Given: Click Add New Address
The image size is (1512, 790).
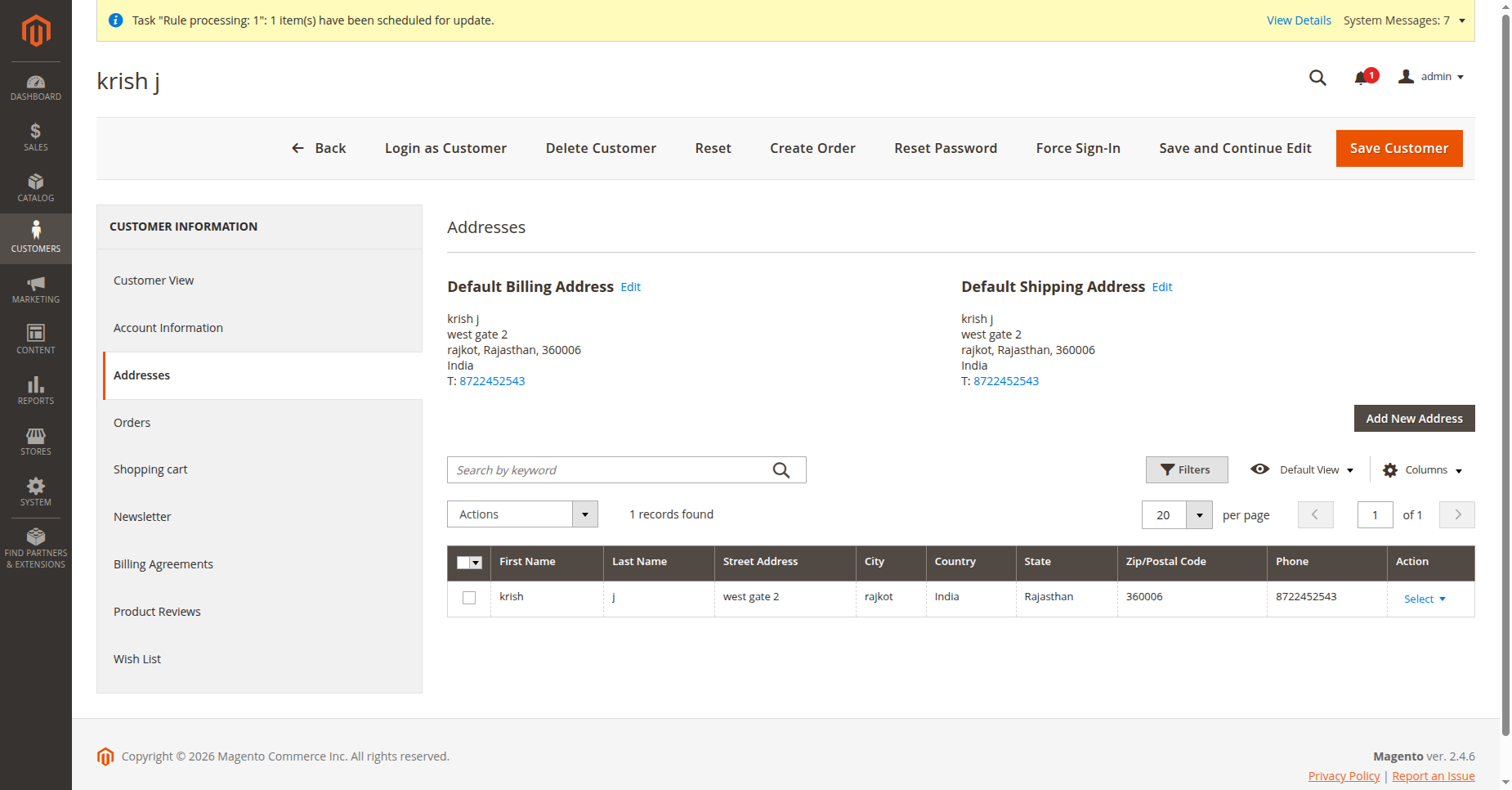Looking at the screenshot, I should pyautogui.click(x=1415, y=419).
